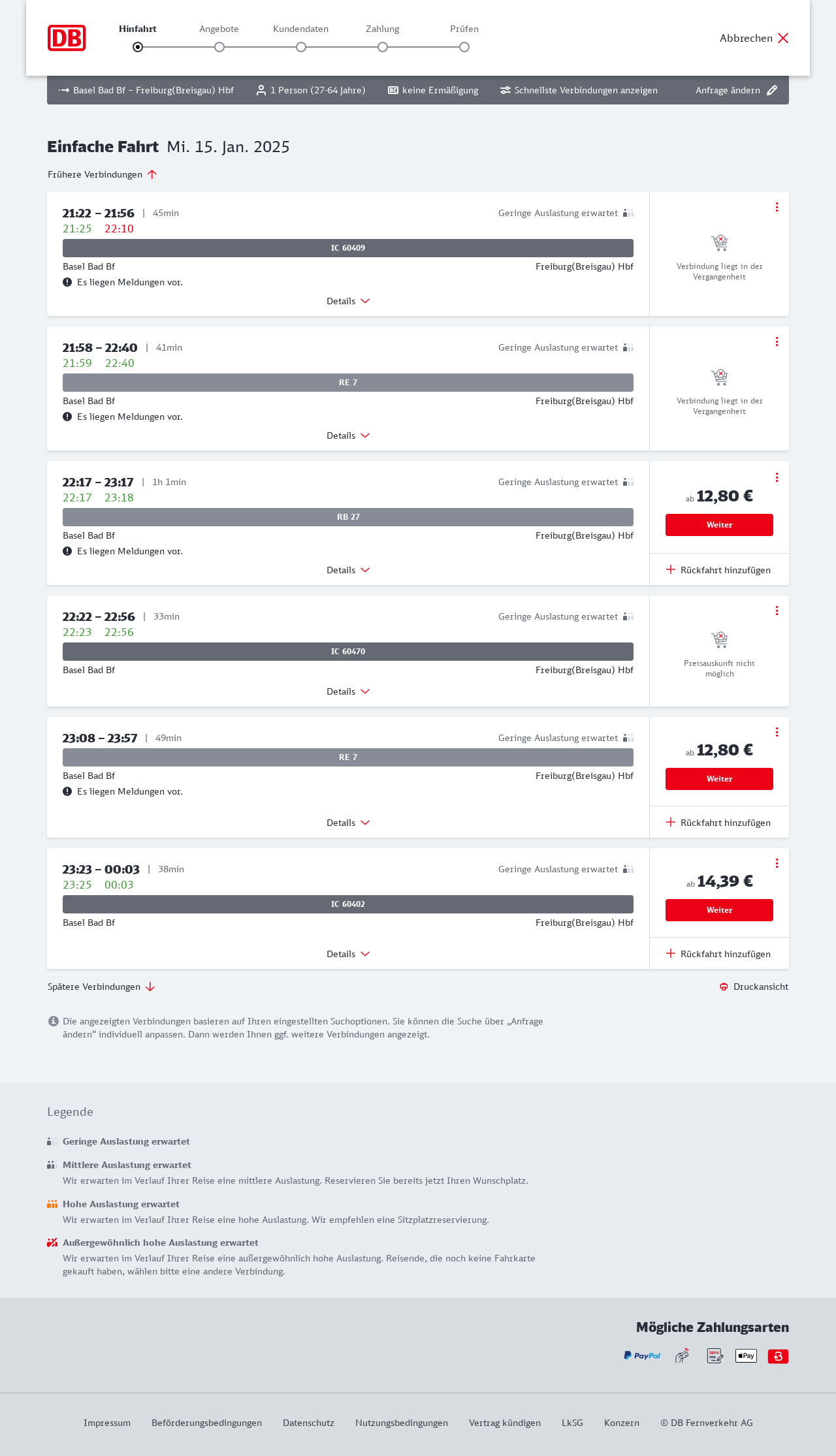836x1456 pixels.
Task: Expand Details for the 23:08 RE 7 connection
Action: click(348, 823)
